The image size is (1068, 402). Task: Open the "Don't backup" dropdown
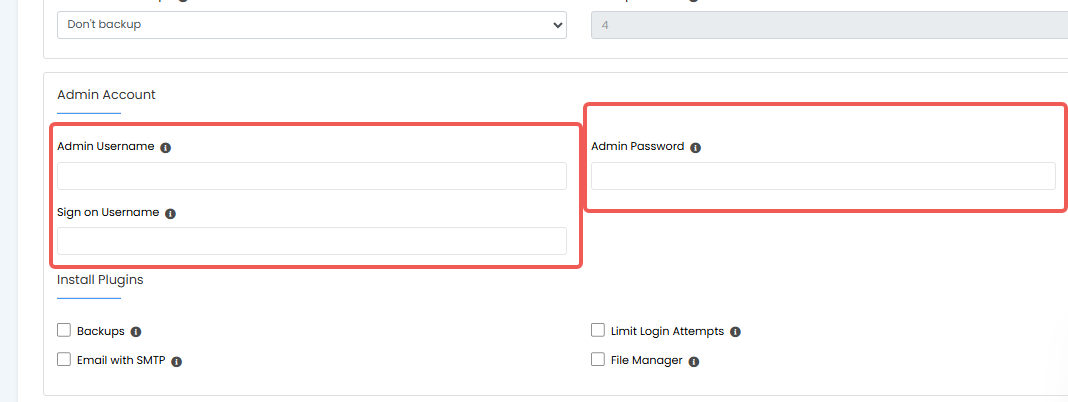tap(312, 25)
